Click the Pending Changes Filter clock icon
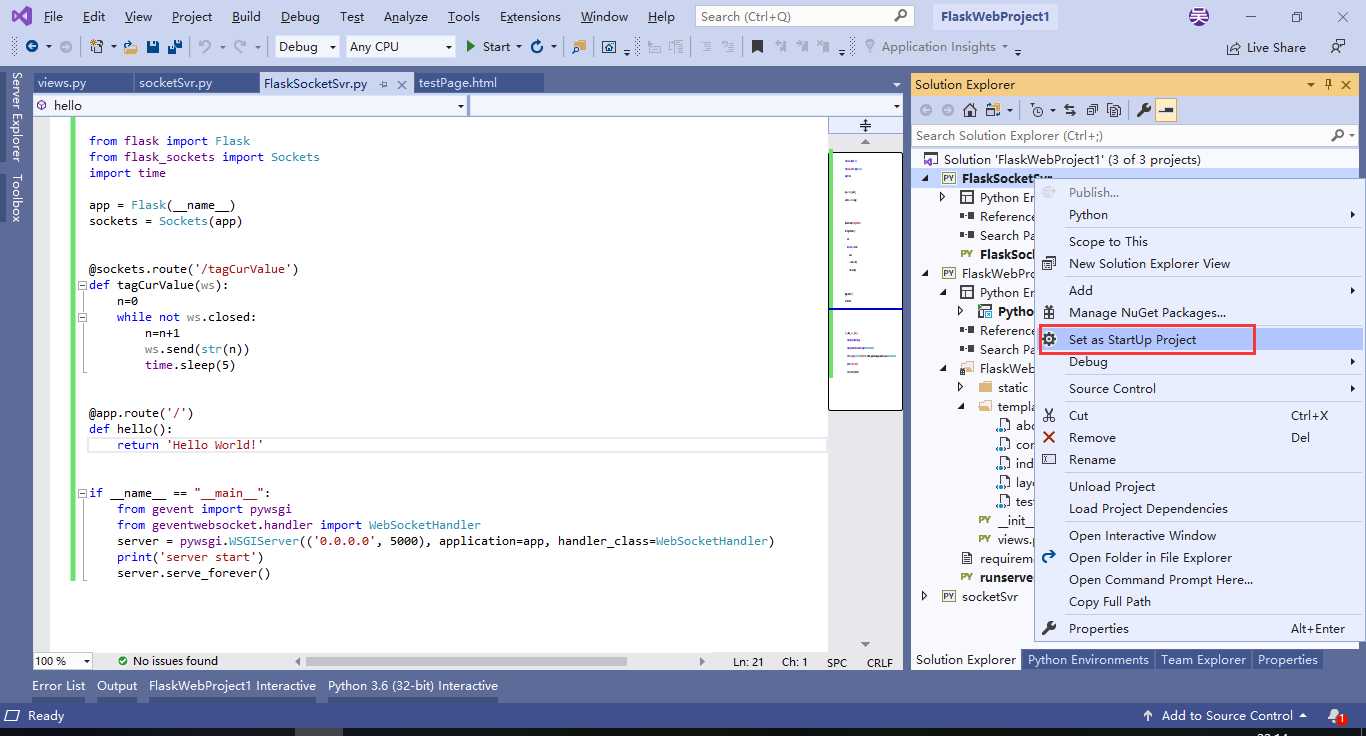 [x=1037, y=110]
